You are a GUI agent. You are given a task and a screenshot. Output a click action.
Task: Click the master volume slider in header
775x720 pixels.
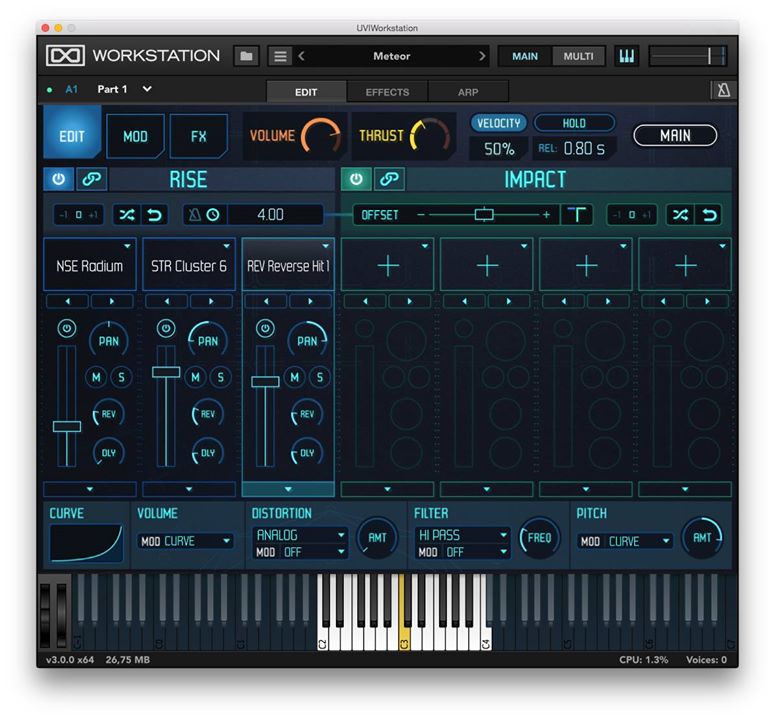tap(687, 56)
